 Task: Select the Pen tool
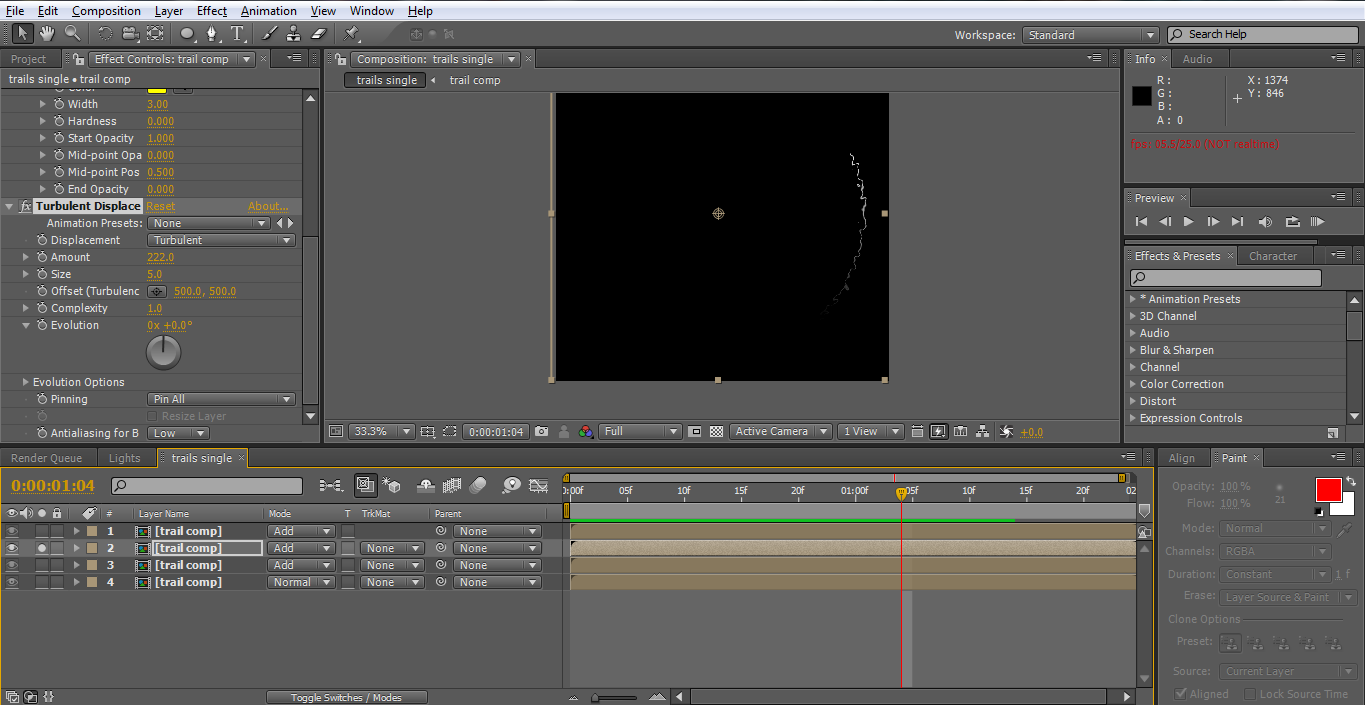pos(212,33)
